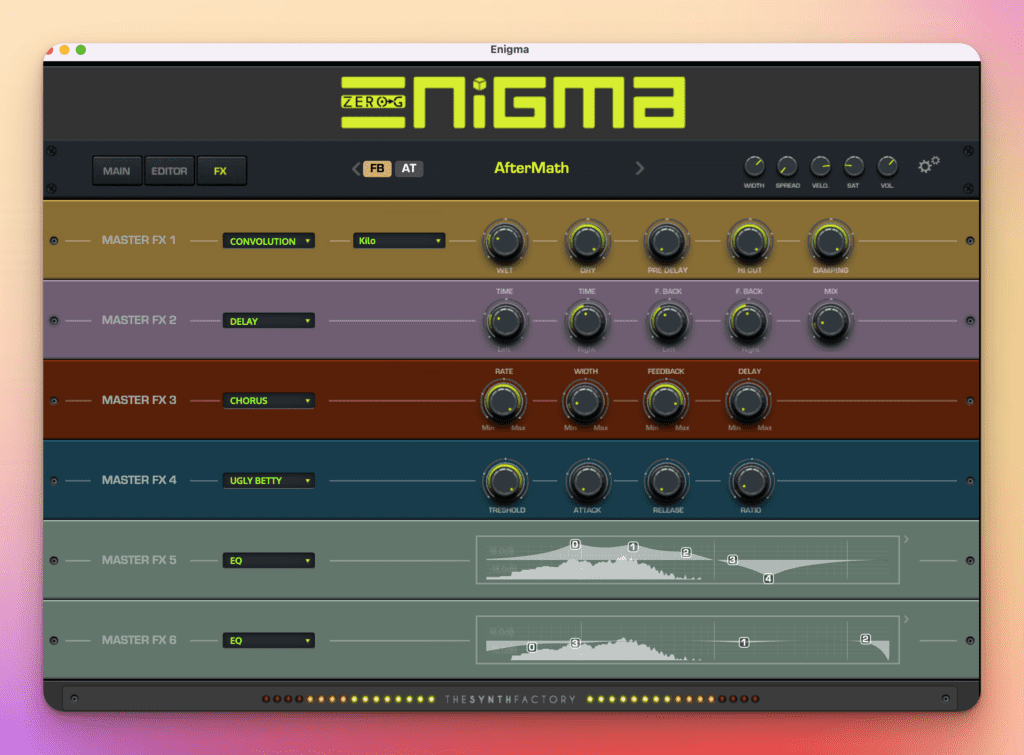Click the chorus DELAY knob
The height and width of the screenshot is (755, 1024).
[x=748, y=402]
